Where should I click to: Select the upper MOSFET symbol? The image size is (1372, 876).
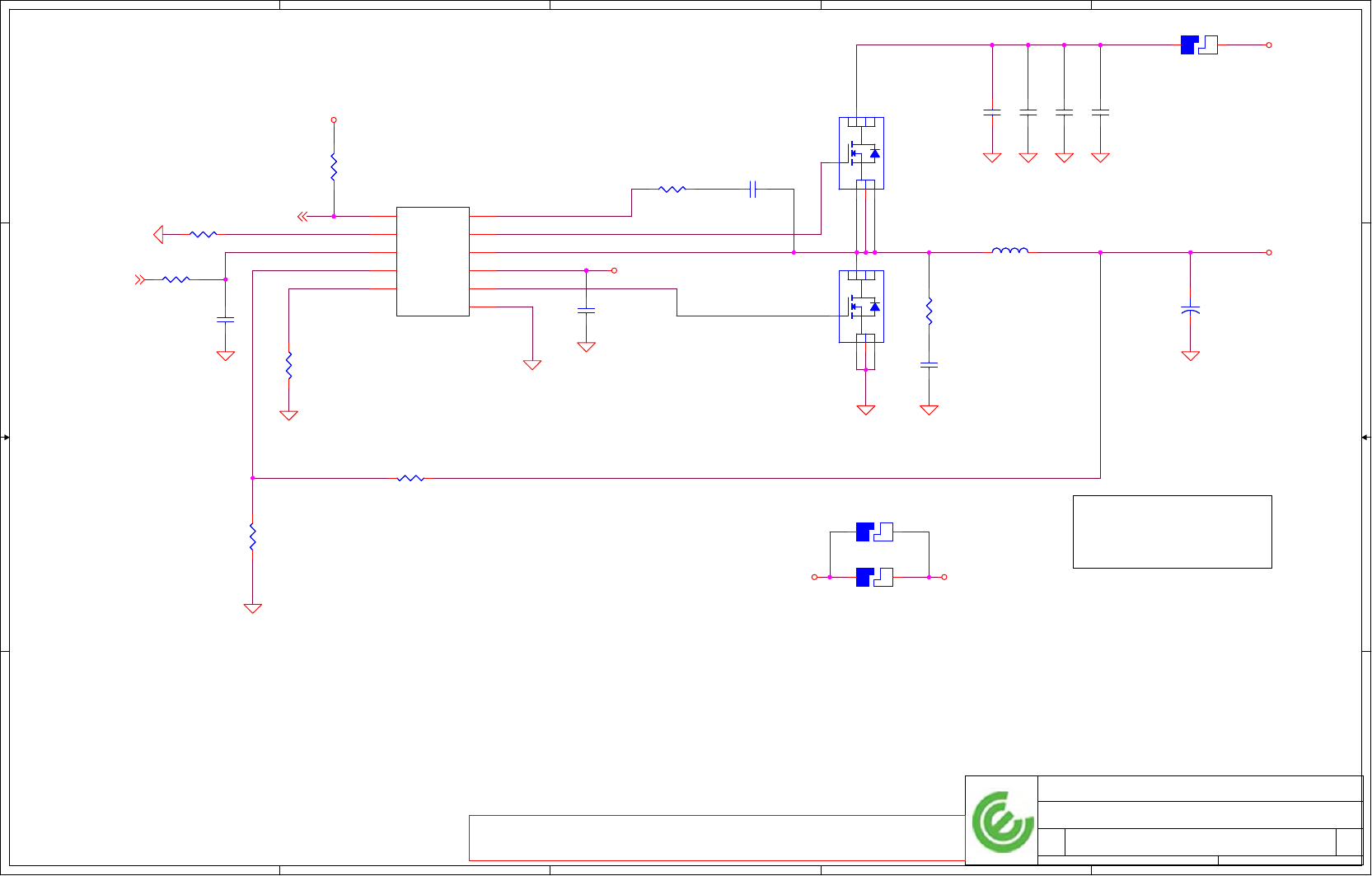861,153
